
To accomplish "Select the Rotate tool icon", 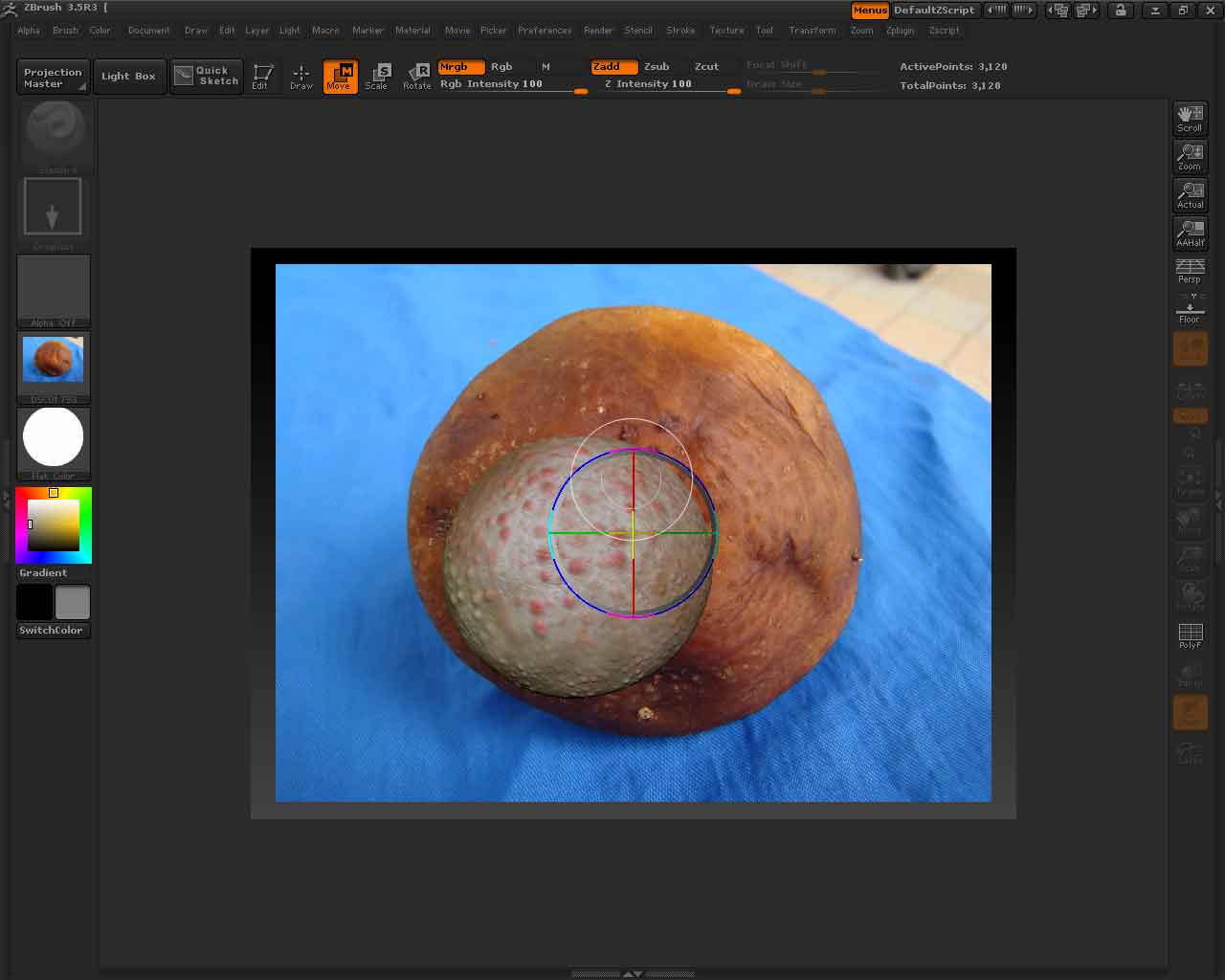I will pyautogui.click(x=417, y=77).
